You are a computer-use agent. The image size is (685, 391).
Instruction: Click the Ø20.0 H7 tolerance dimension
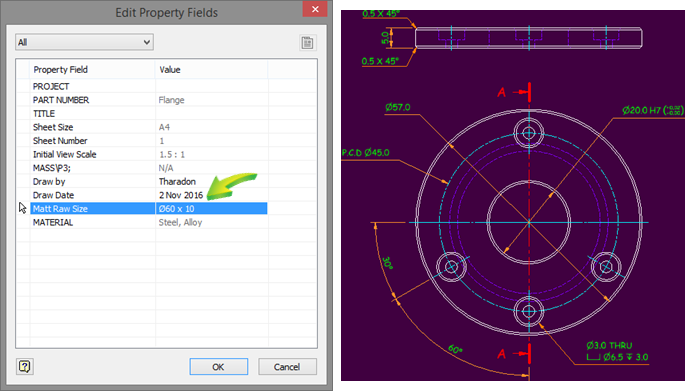tap(653, 110)
